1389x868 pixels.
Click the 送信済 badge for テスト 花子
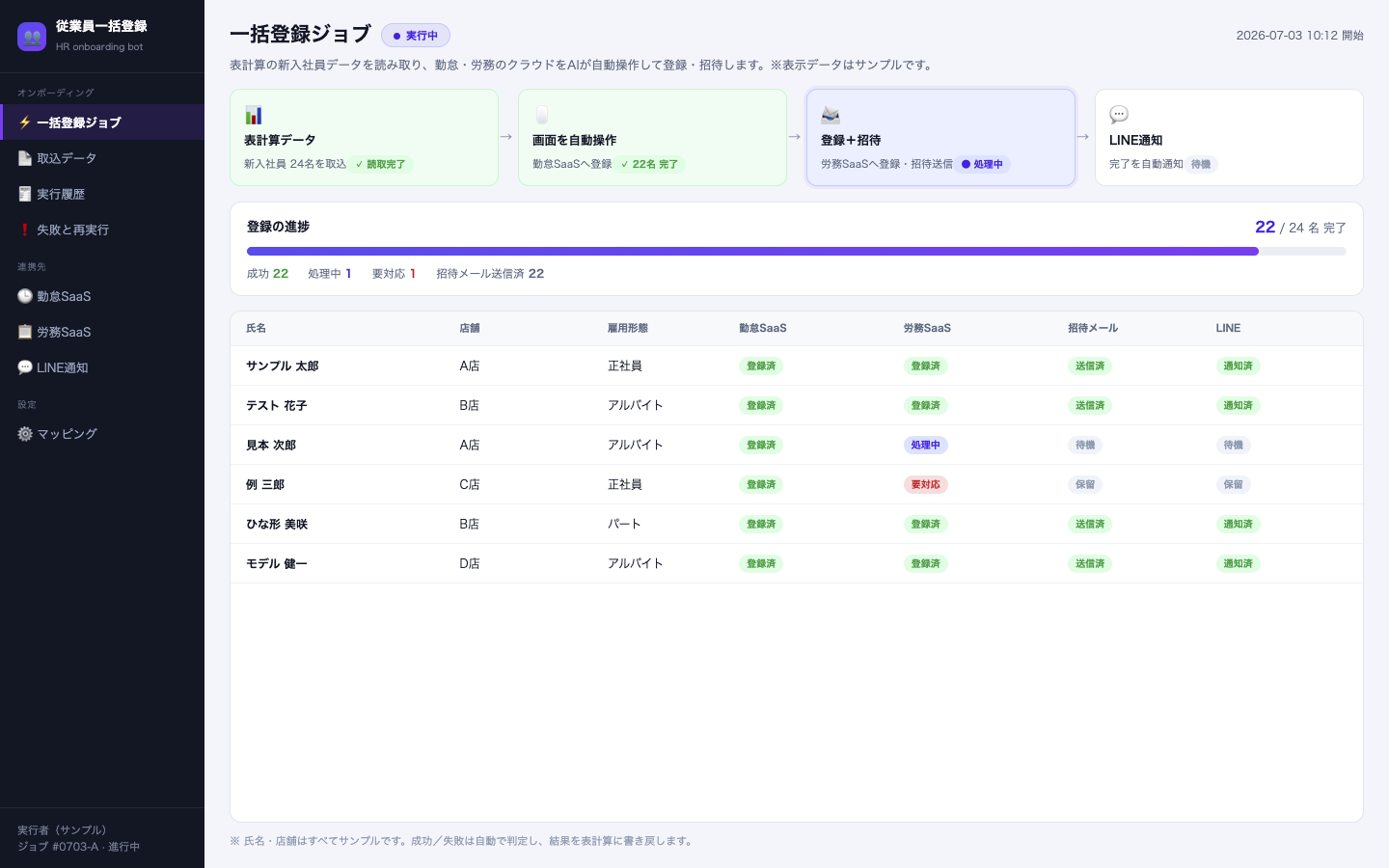click(x=1090, y=405)
